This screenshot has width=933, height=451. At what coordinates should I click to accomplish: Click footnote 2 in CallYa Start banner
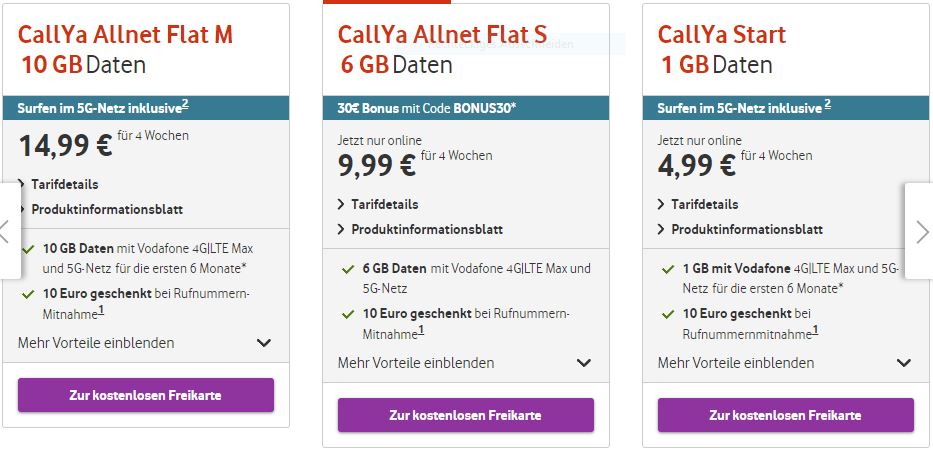point(827,104)
